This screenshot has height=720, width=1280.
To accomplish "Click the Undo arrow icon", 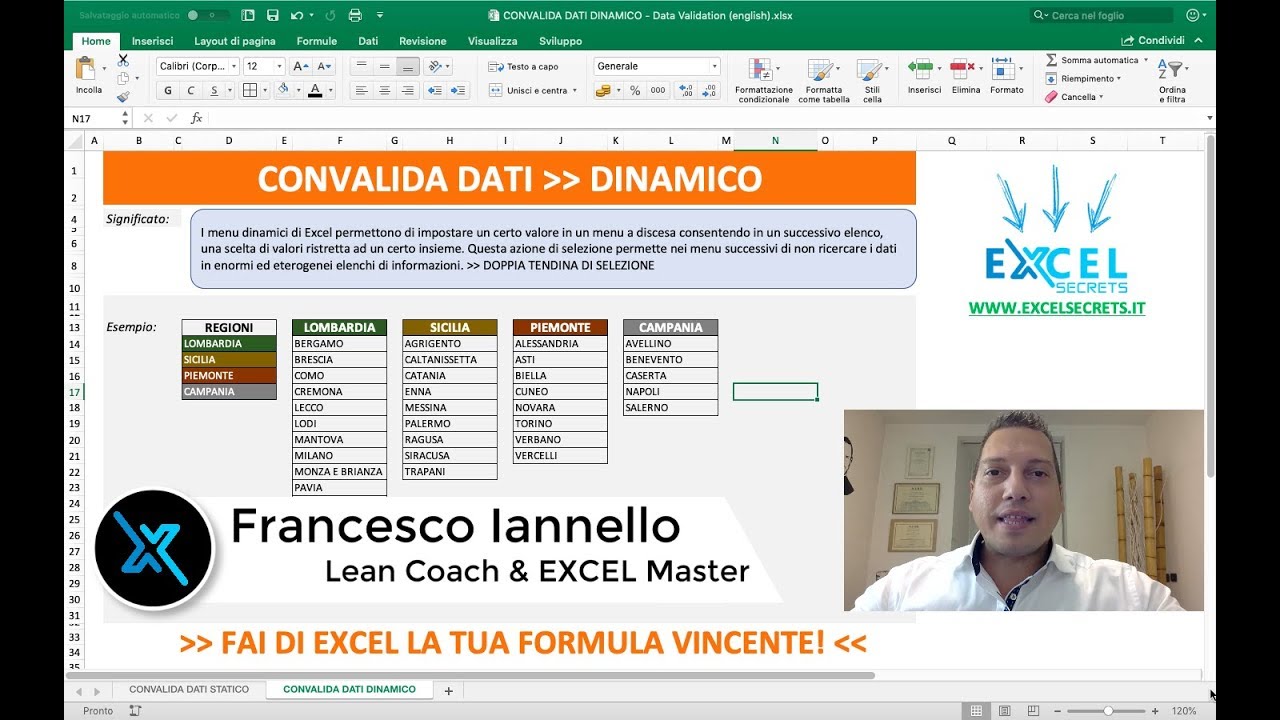I will click(x=296, y=15).
